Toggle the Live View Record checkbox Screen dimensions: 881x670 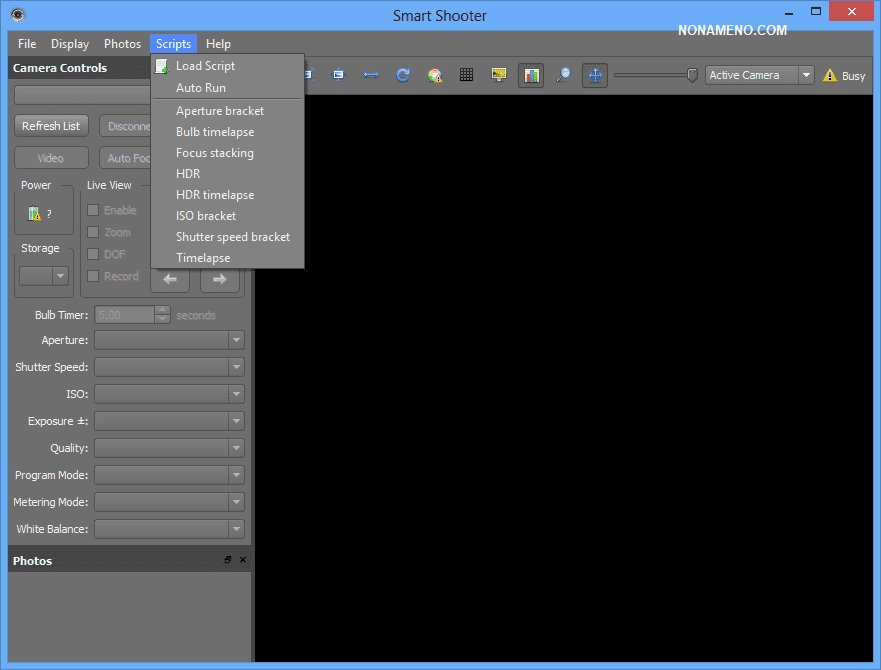pyautogui.click(x=93, y=276)
